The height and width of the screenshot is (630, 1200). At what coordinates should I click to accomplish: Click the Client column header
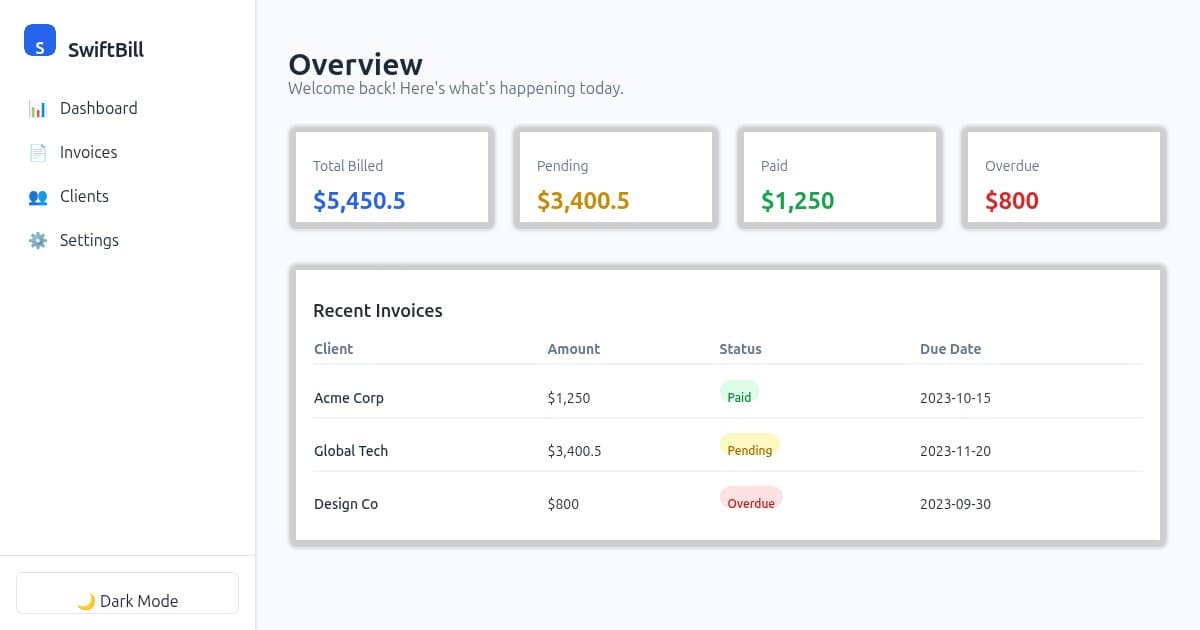point(334,349)
